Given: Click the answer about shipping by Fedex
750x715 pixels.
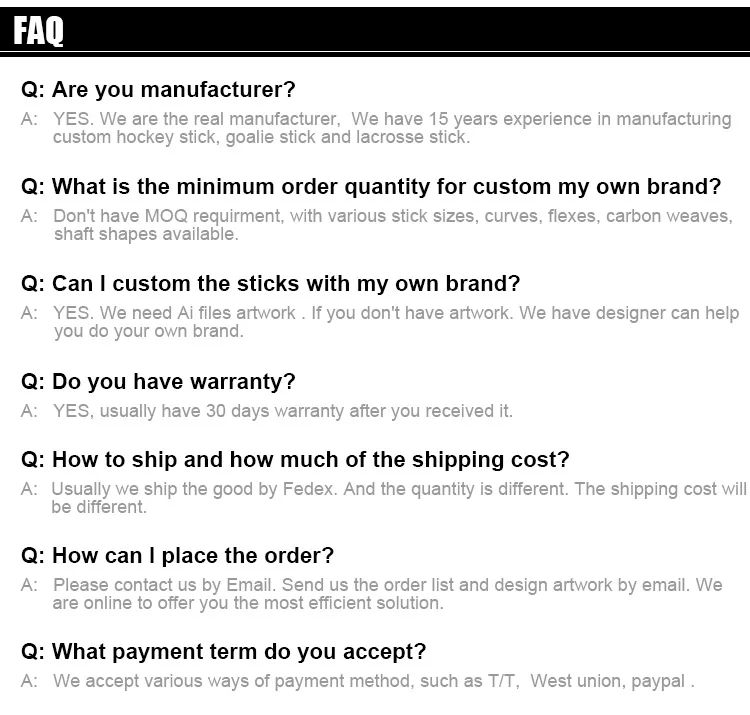Looking at the screenshot, I should [384, 498].
